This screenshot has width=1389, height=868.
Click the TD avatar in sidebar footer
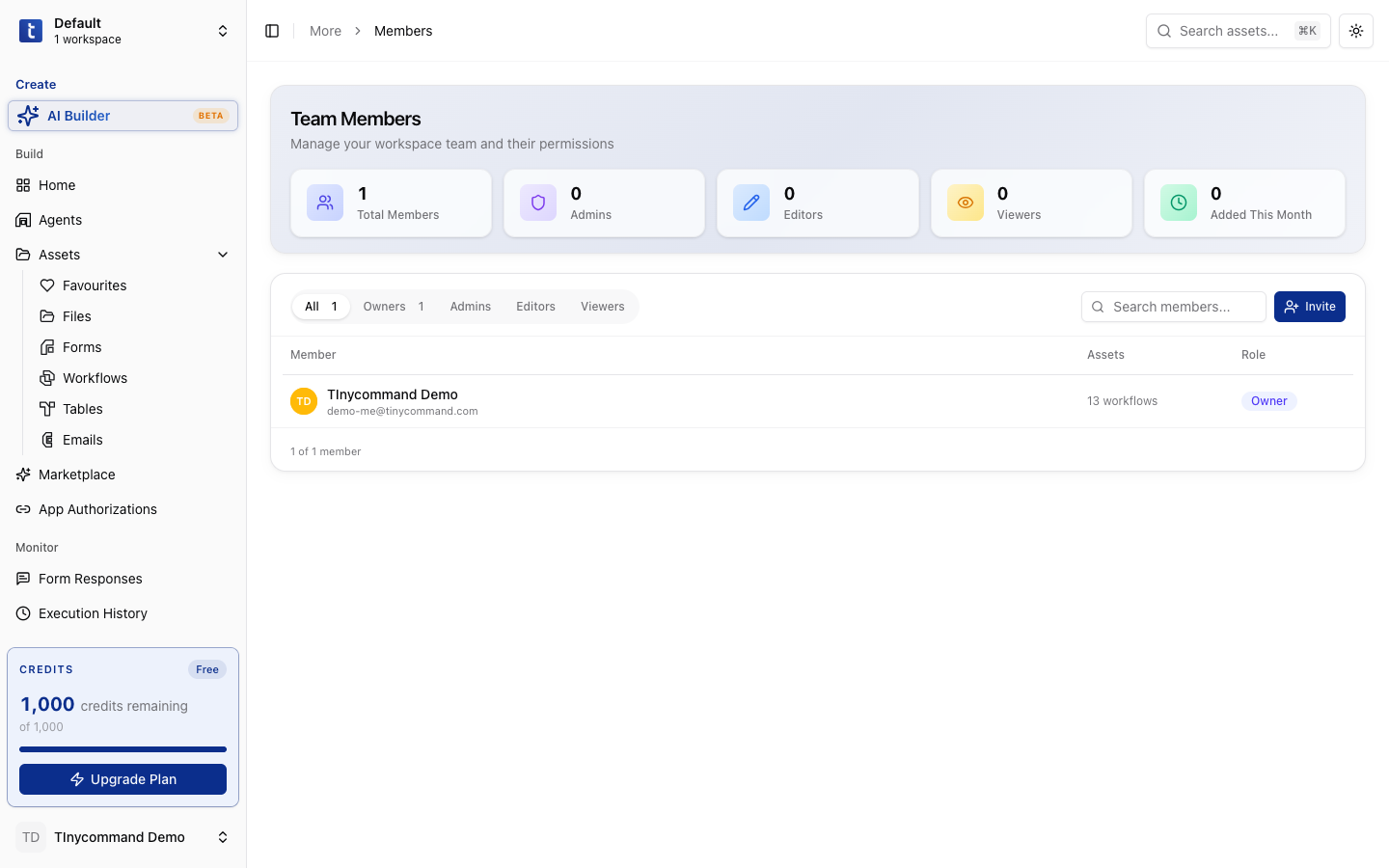31,837
